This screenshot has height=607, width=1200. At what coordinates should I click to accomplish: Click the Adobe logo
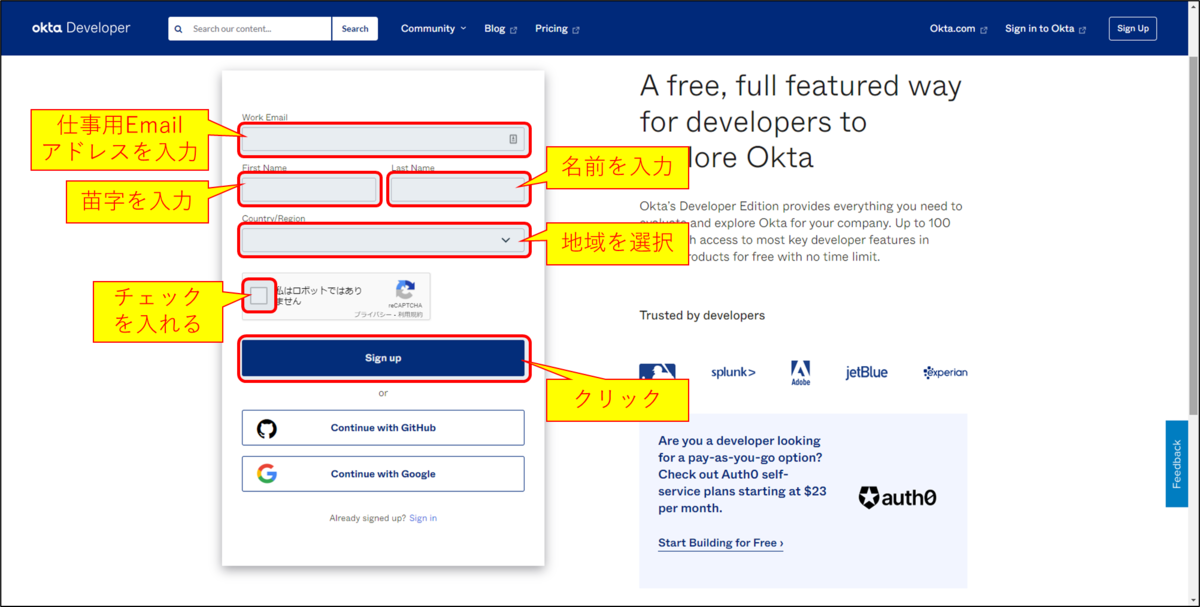tap(801, 373)
